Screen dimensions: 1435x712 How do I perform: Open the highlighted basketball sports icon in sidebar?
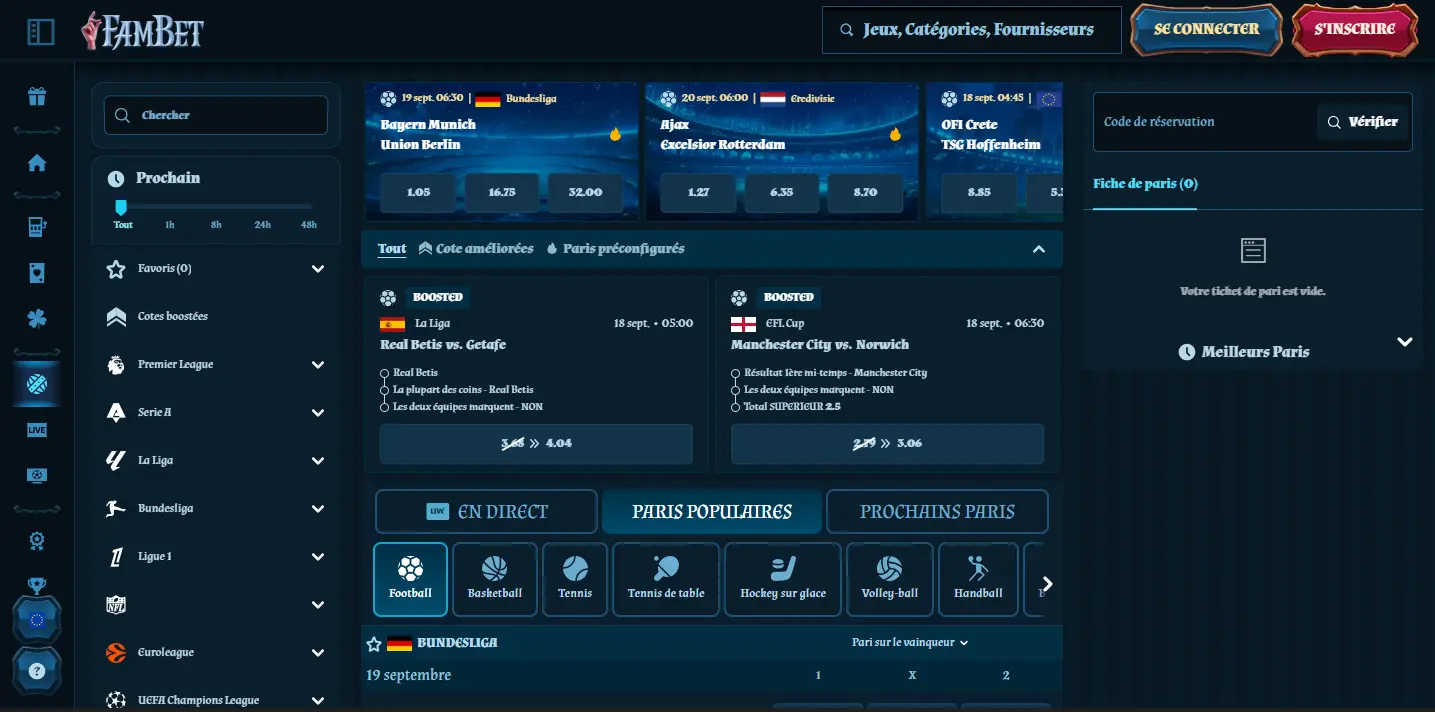[x=37, y=384]
